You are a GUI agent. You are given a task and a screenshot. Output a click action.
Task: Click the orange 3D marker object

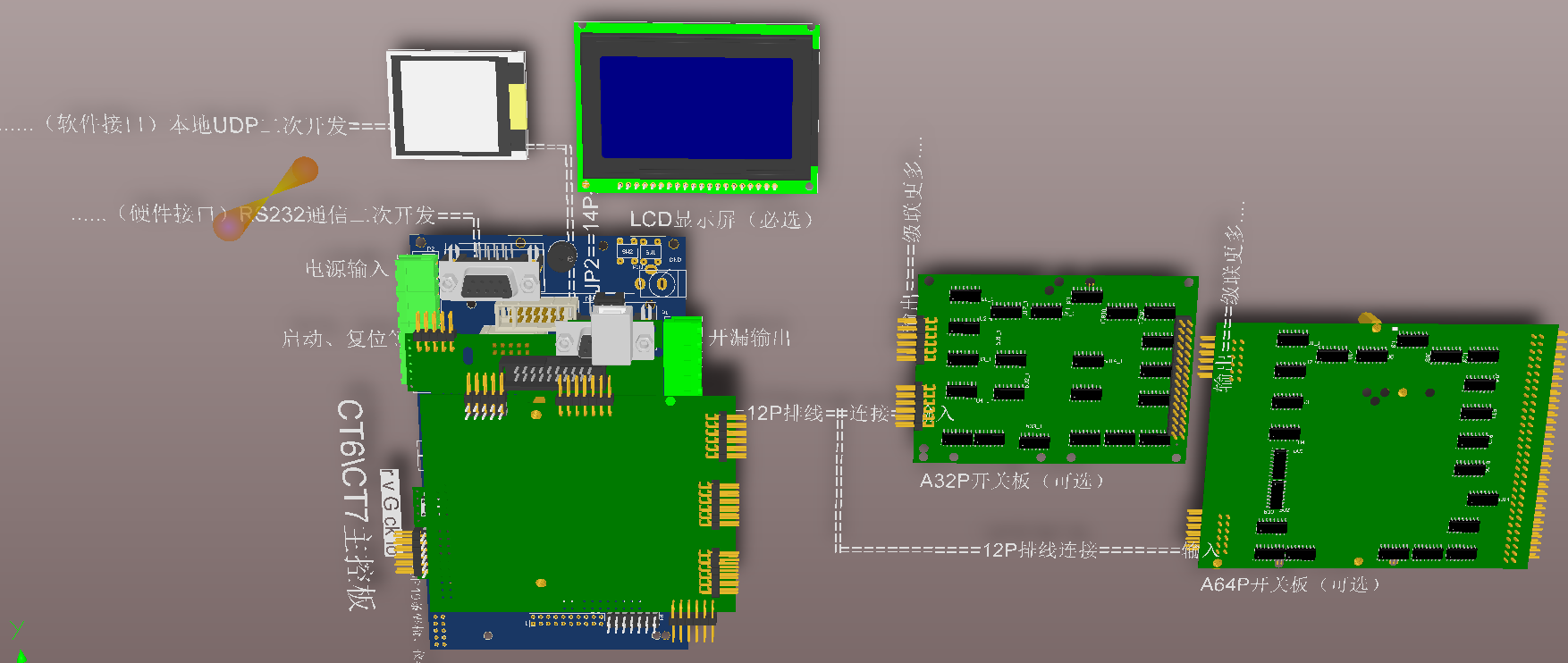266,198
